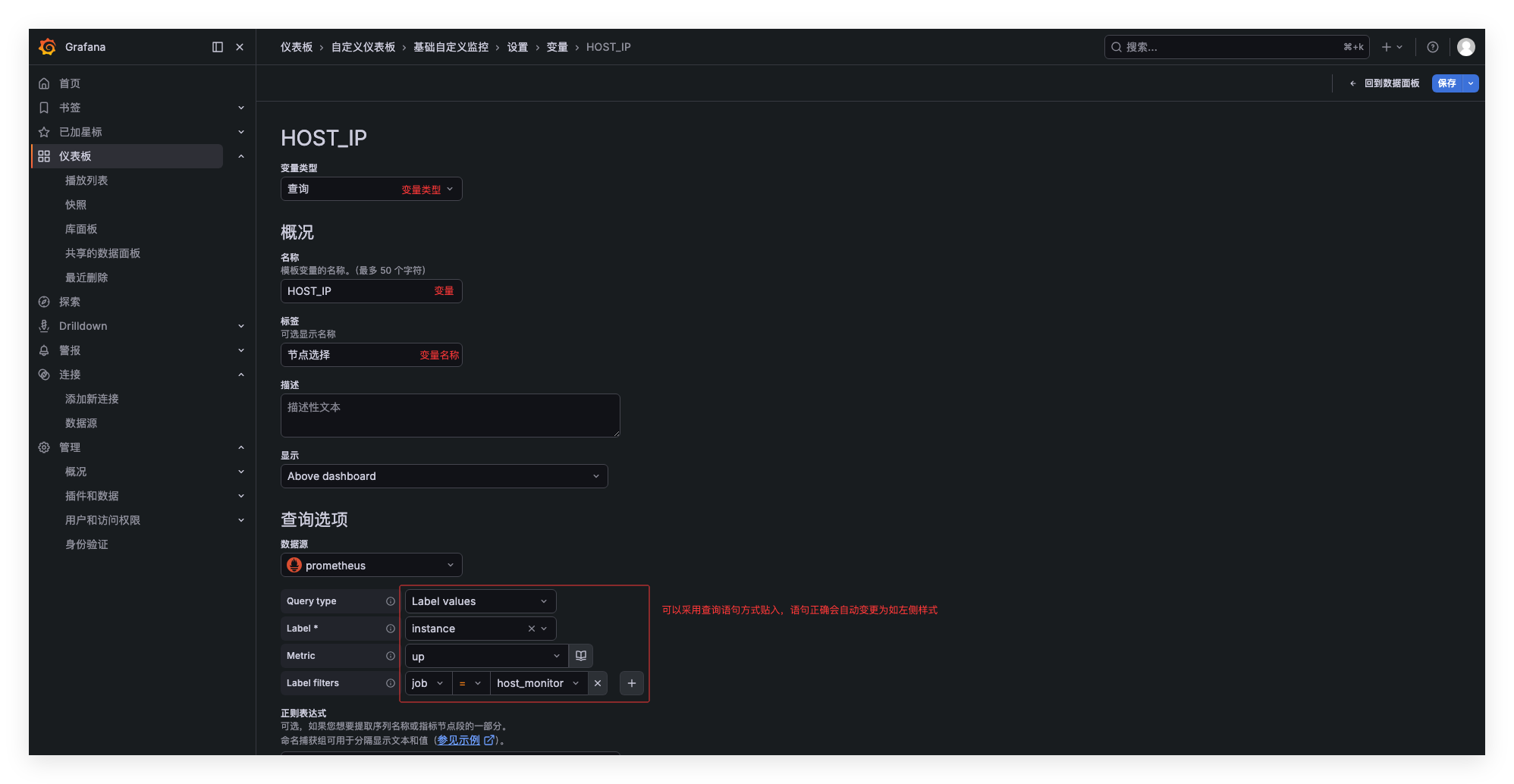This screenshot has height=784, width=1514.
Task: Show Label info tooltip icon
Action: pos(391,629)
